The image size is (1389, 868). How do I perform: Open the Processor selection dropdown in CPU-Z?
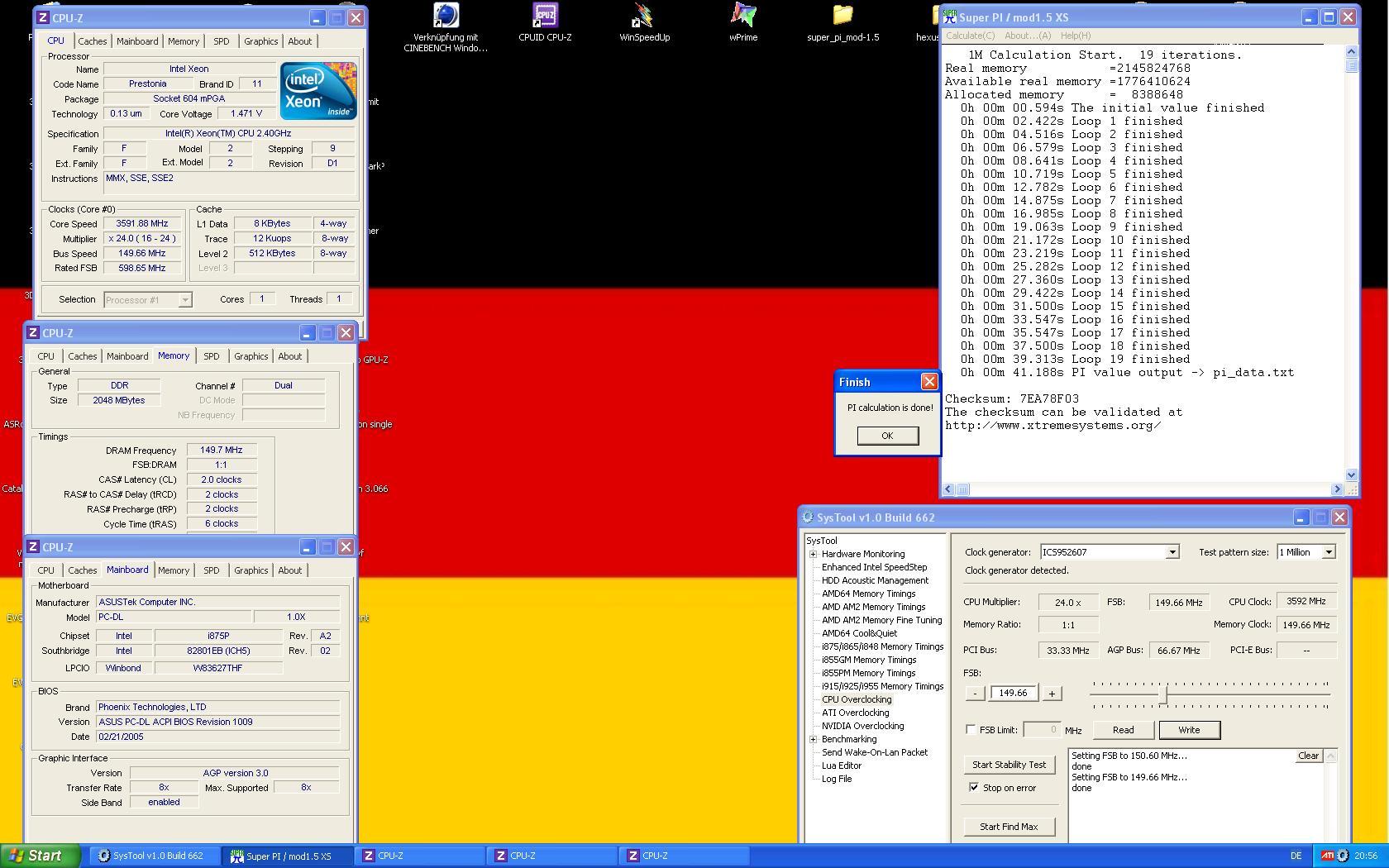pyautogui.click(x=185, y=299)
